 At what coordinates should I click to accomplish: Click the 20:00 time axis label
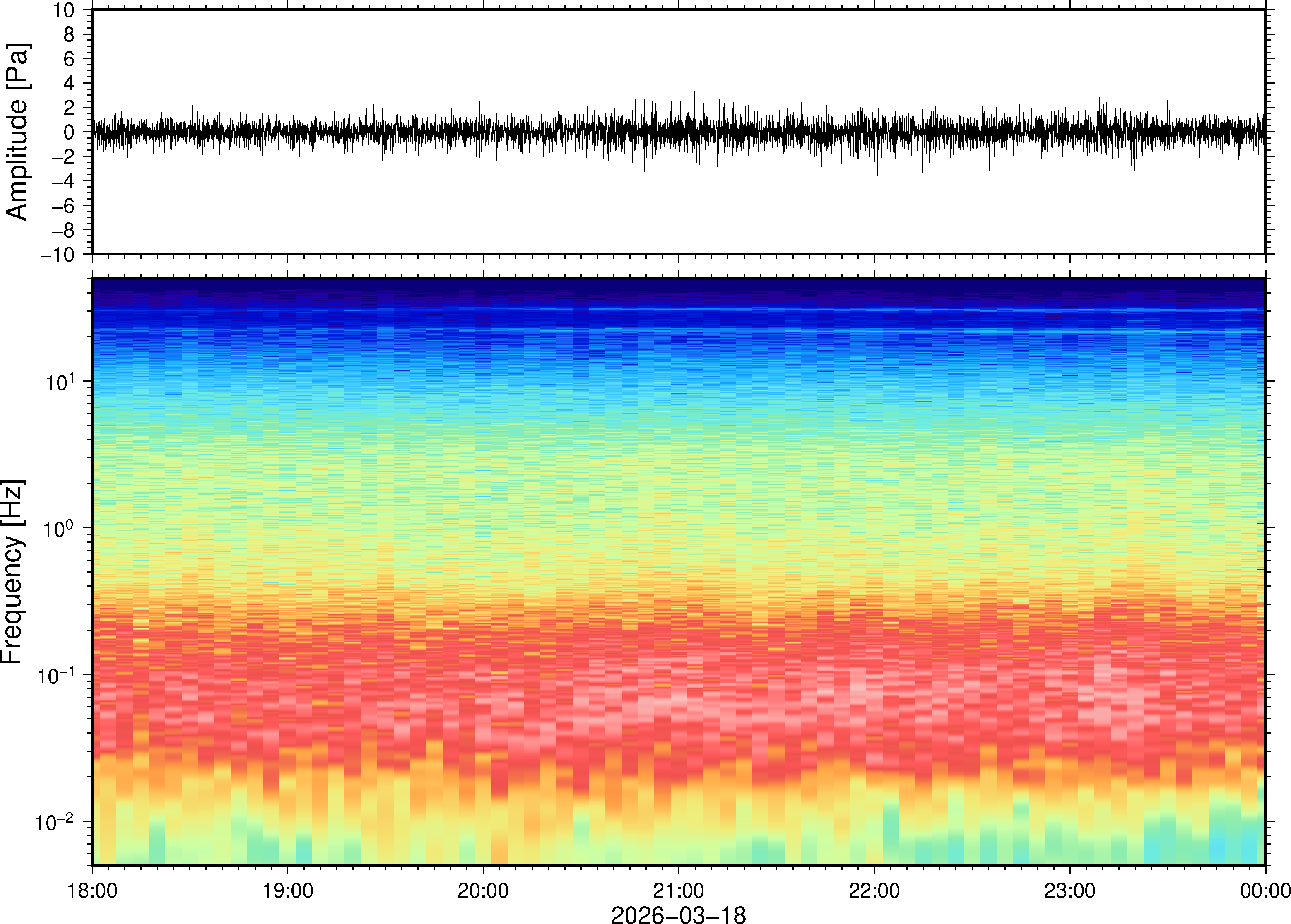[483, 890]
